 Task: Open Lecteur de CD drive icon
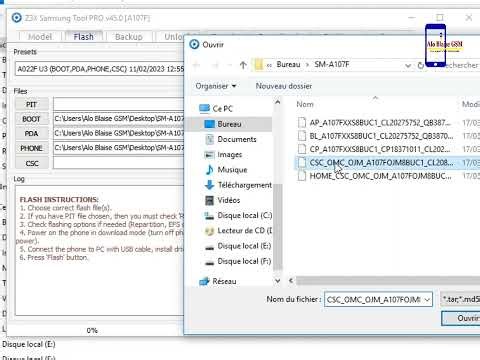click(209, 231)
